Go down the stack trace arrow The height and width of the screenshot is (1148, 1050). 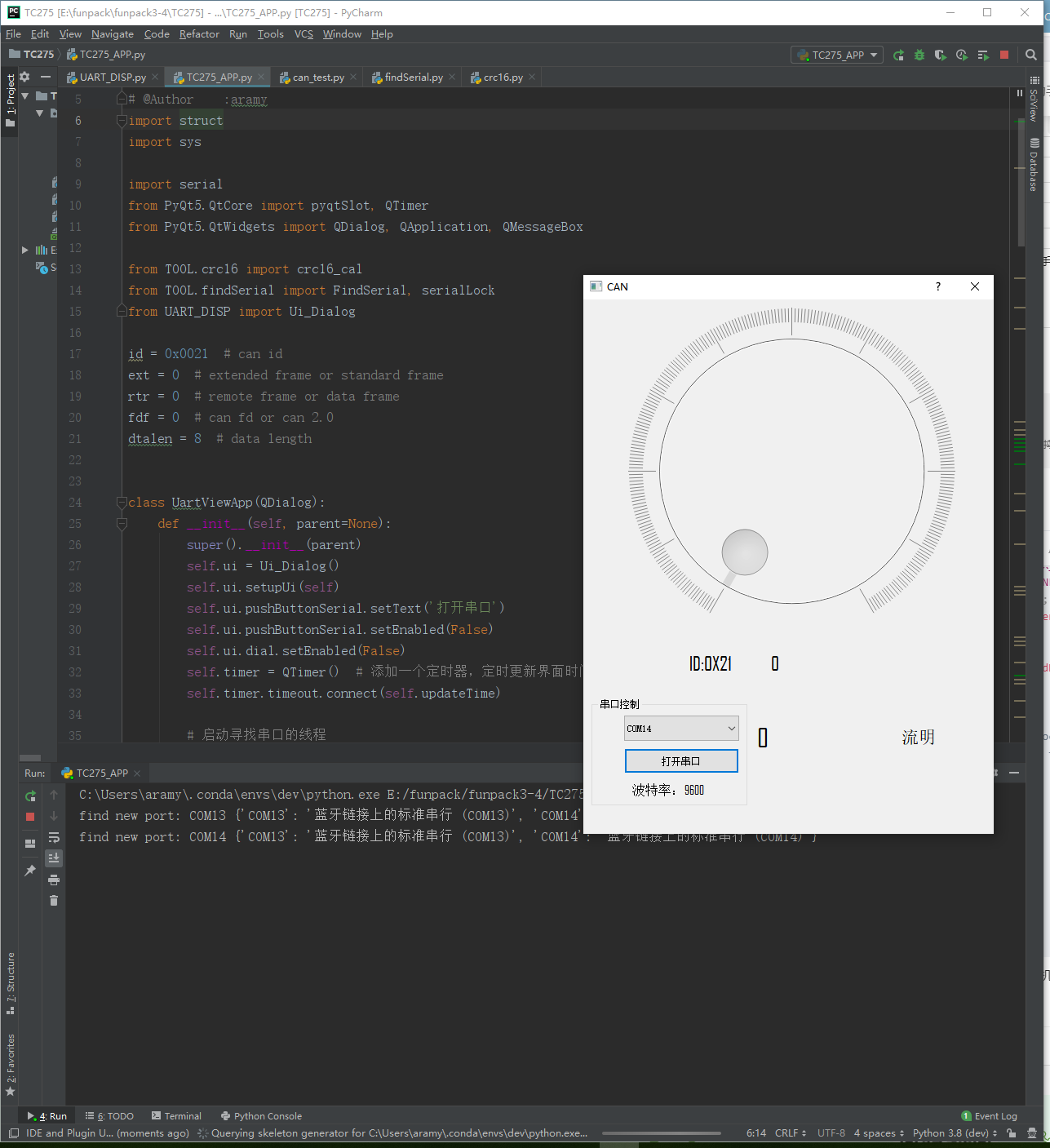54,816
